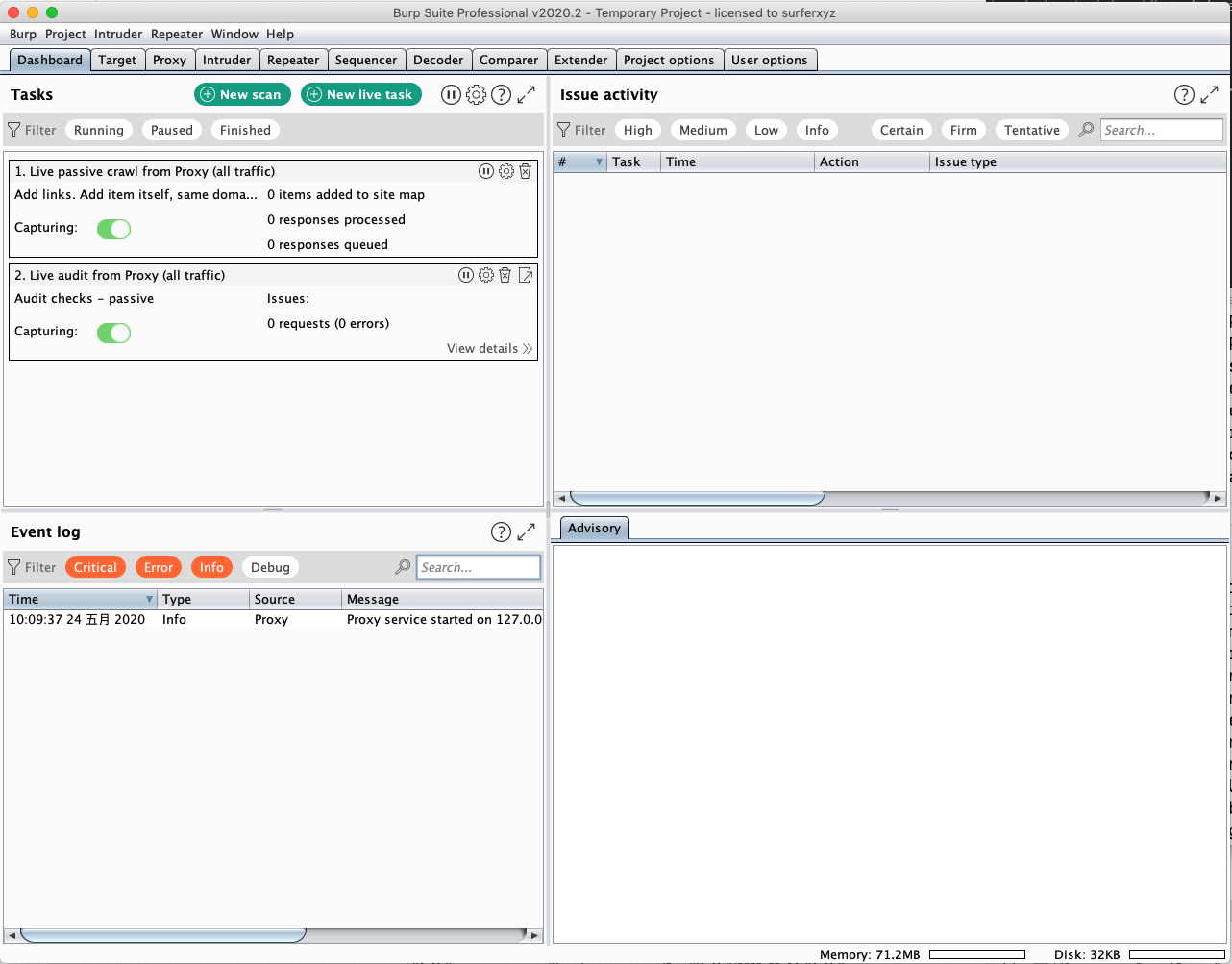Viewport: 1232px width, 964px height.
Task: Open settings for Live passive crawl task
Action: [x=505, y=171]
